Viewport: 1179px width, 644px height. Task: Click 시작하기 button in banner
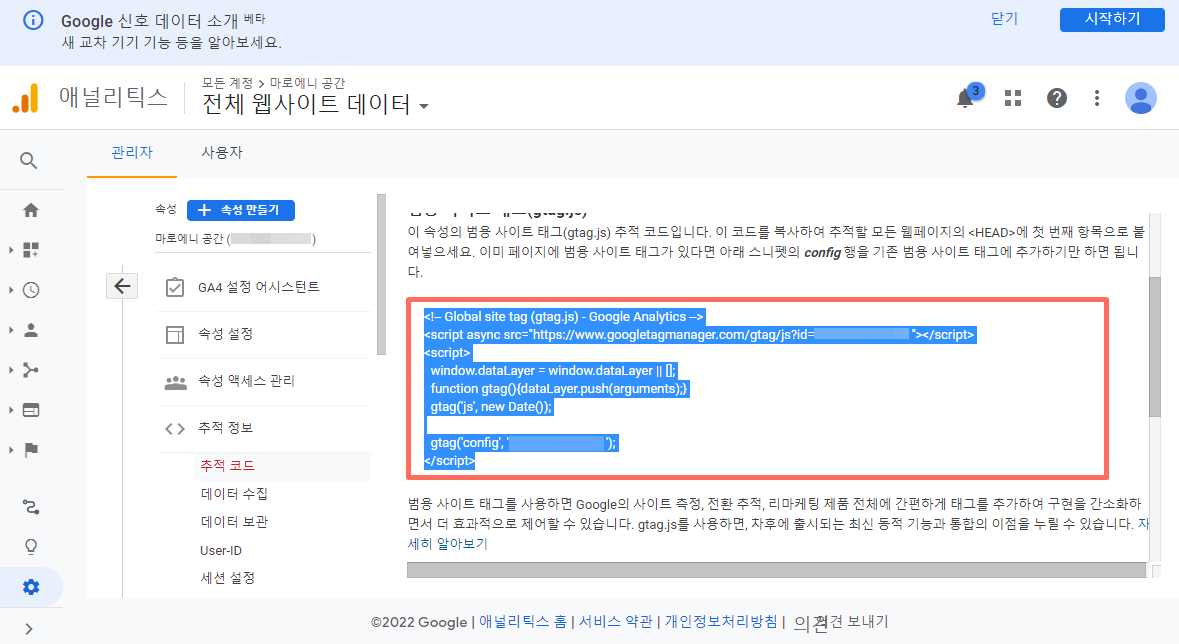click(1112, 19)
